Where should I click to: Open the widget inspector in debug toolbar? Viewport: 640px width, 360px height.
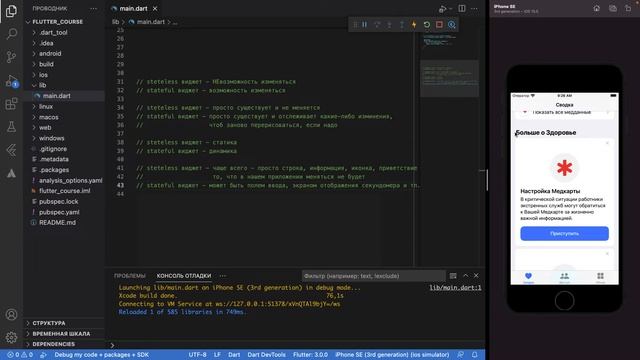pyautogui.click(x=452, y=24)
